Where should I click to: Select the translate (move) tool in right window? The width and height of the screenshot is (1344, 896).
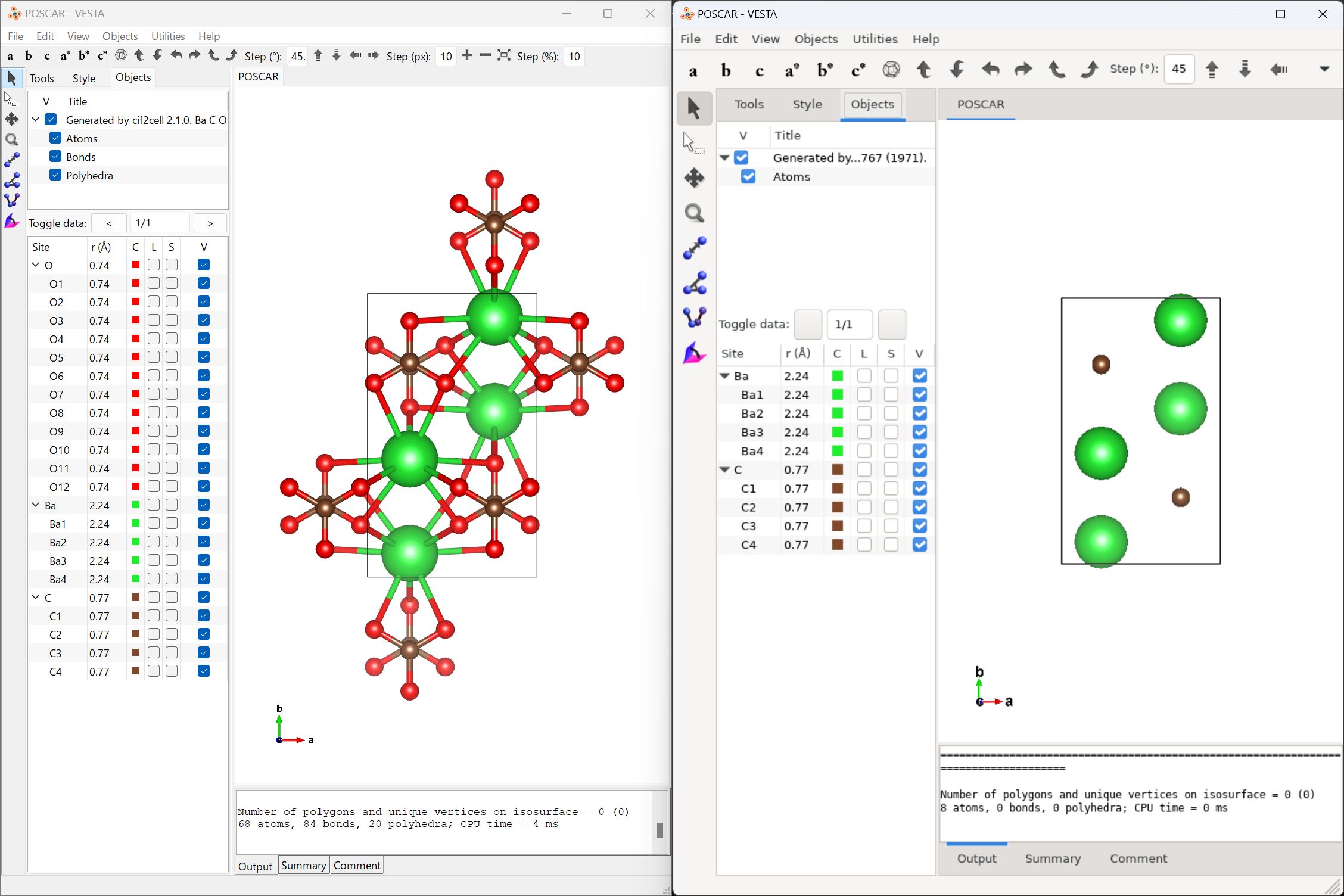pos(694,178)
